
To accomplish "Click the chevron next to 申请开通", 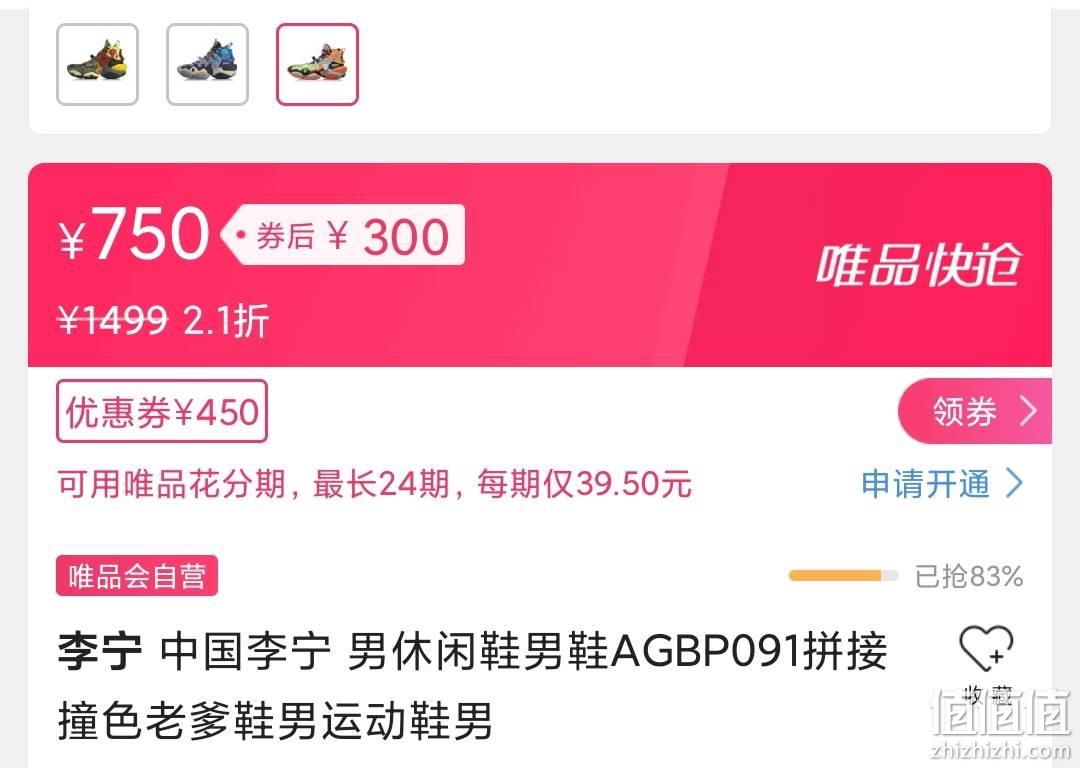I will (x=1015, y=484).
